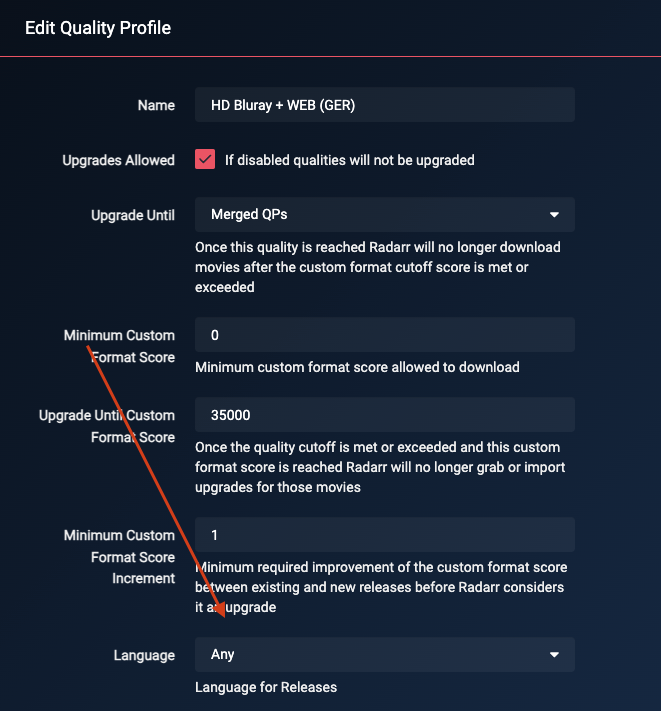Focus the Minimum Custom Format Score field showing 0

click(385, 335)
